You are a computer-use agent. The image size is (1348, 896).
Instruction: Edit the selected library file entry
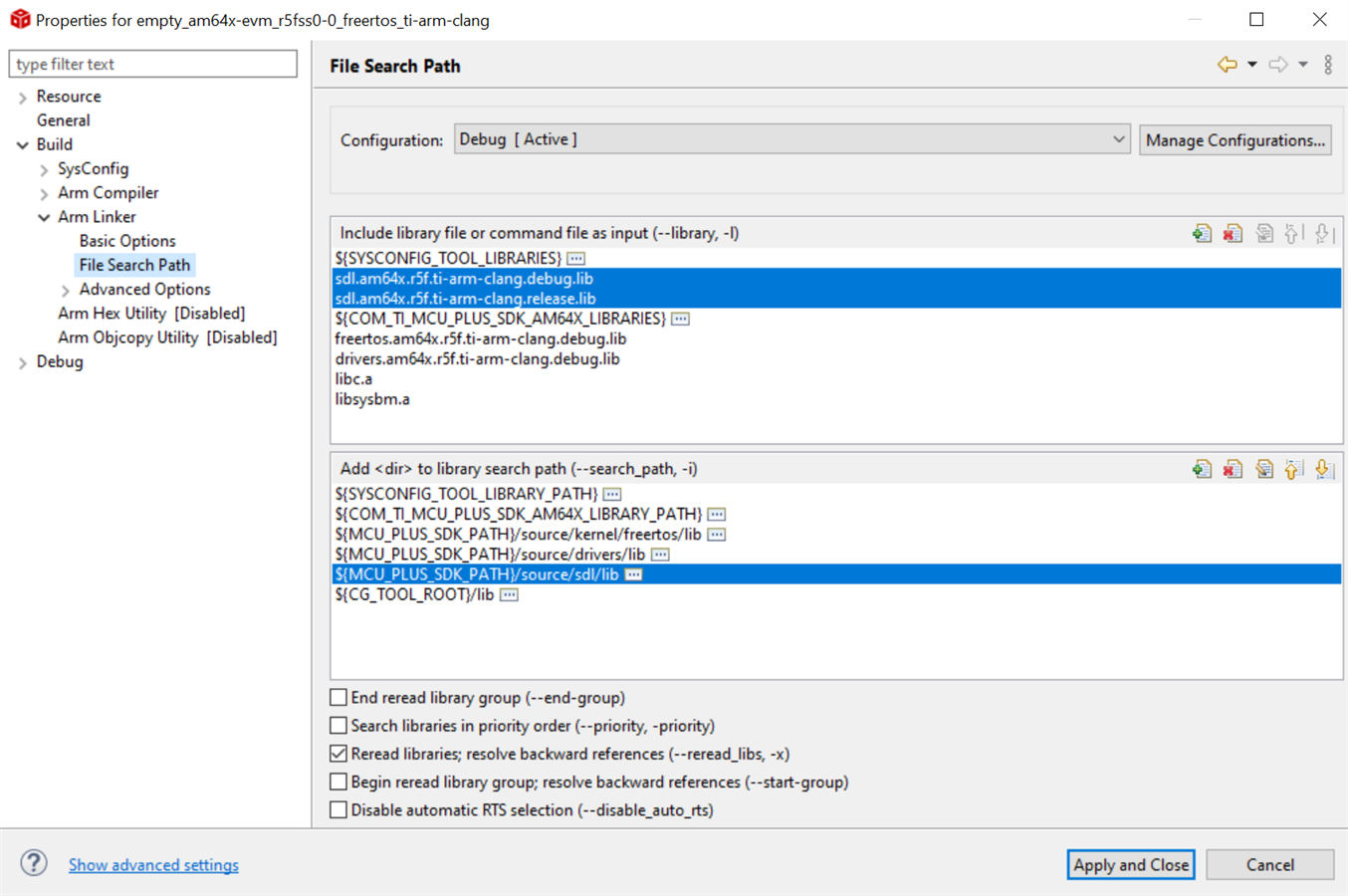point(1263,233)
